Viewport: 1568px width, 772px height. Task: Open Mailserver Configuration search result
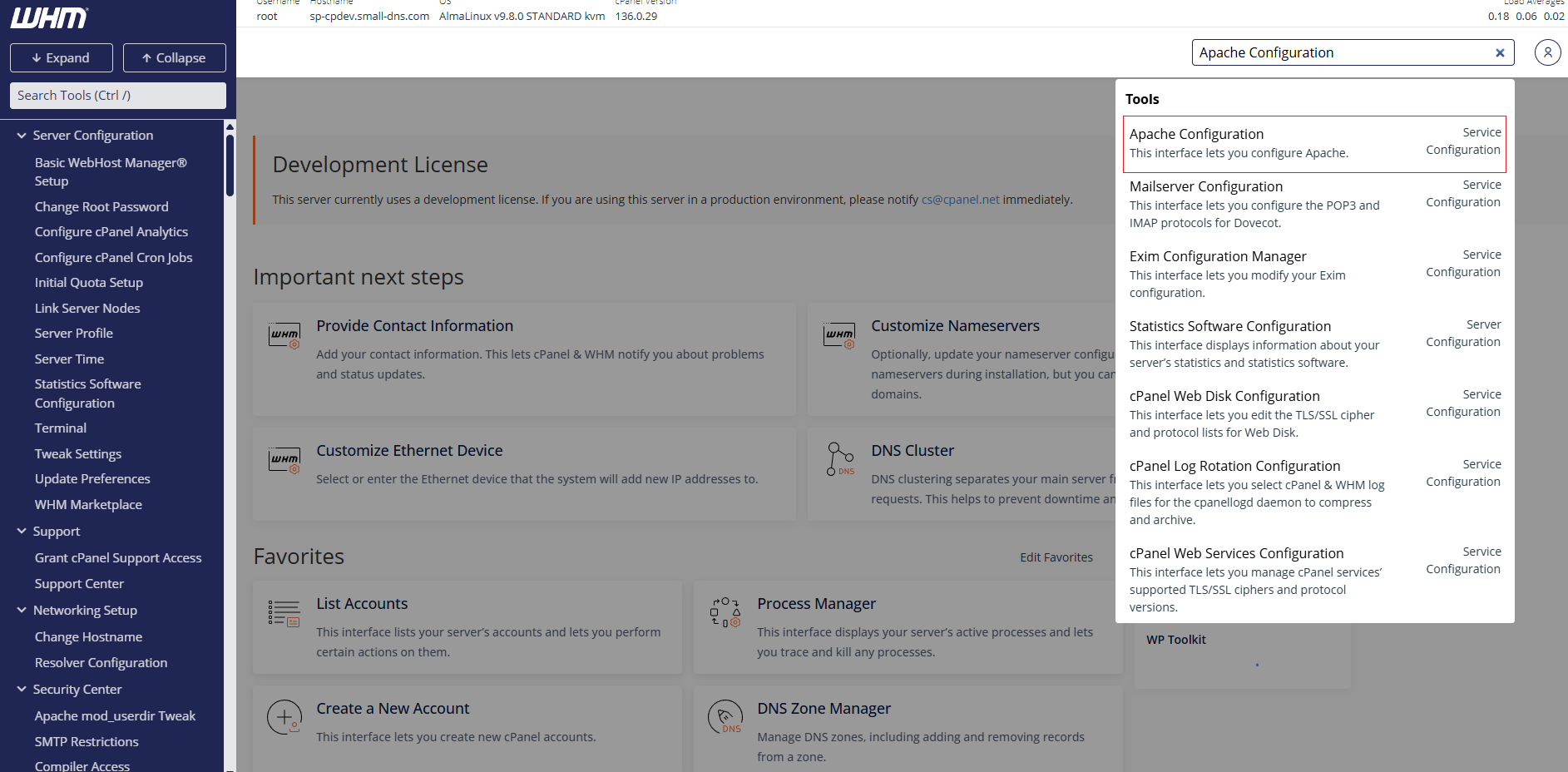[1314, 204]
